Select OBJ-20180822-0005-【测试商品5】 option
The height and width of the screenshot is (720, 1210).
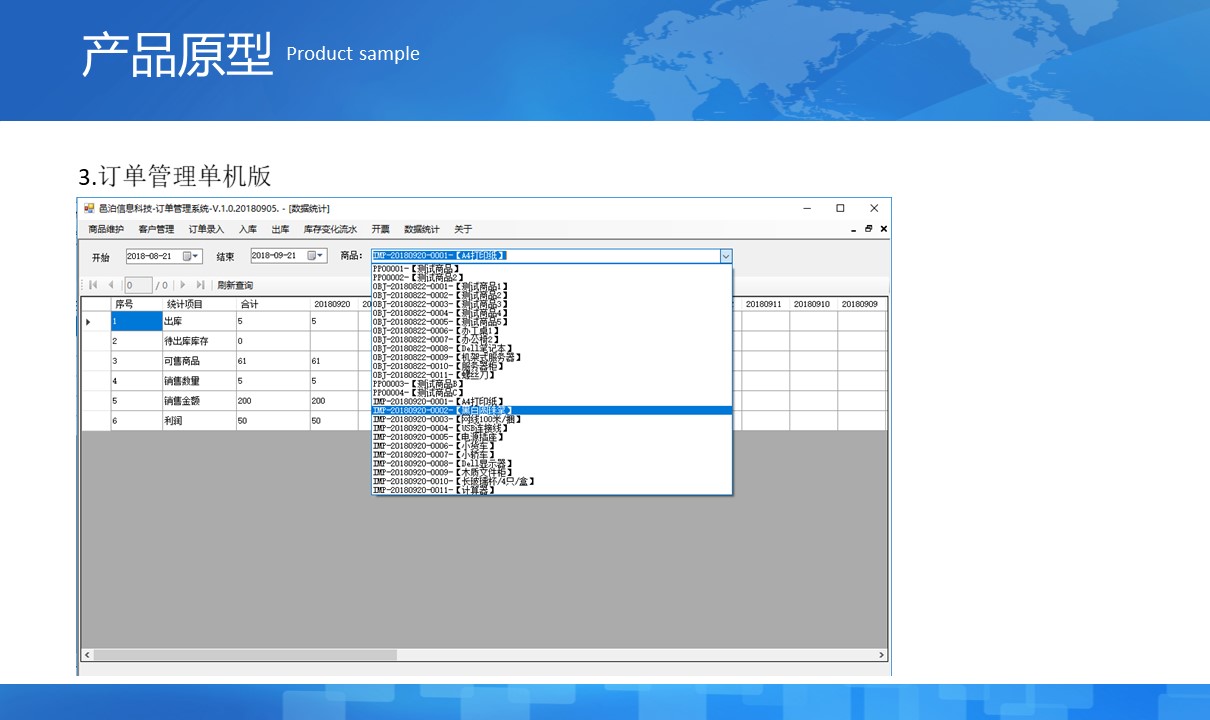(552, 321)
